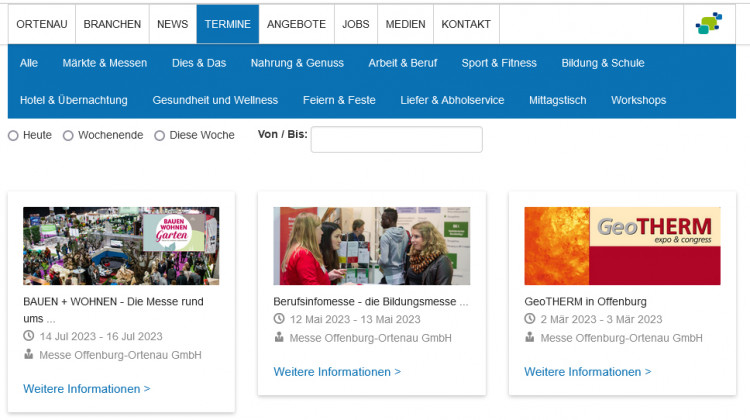This screenshot has width=750, height=420.
Task: Click the site logo icon at top right
Action: coord(709,24)
